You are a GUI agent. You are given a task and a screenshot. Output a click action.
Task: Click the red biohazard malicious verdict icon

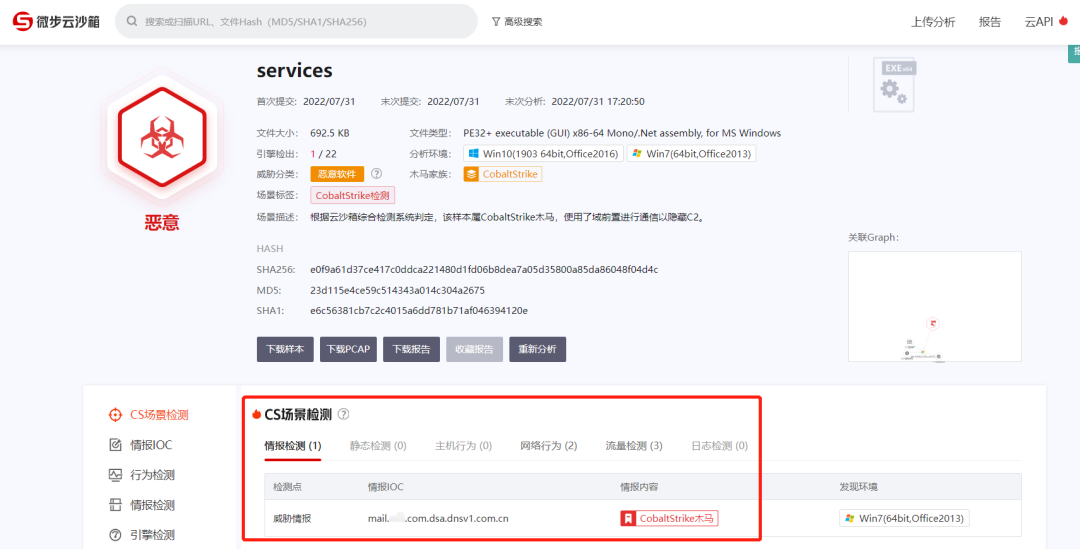point(162,137)
